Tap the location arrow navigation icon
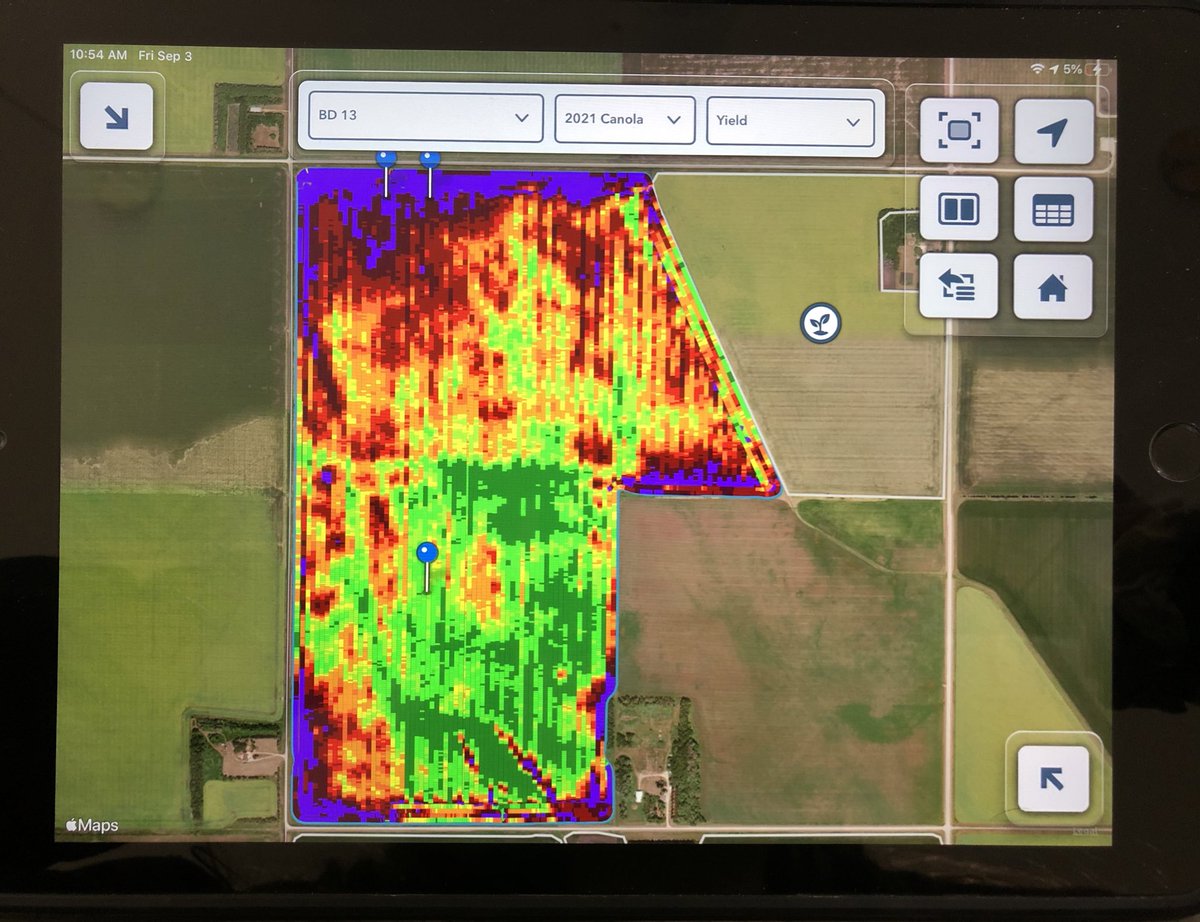The image size is (1200, 922). (1054, 131)
